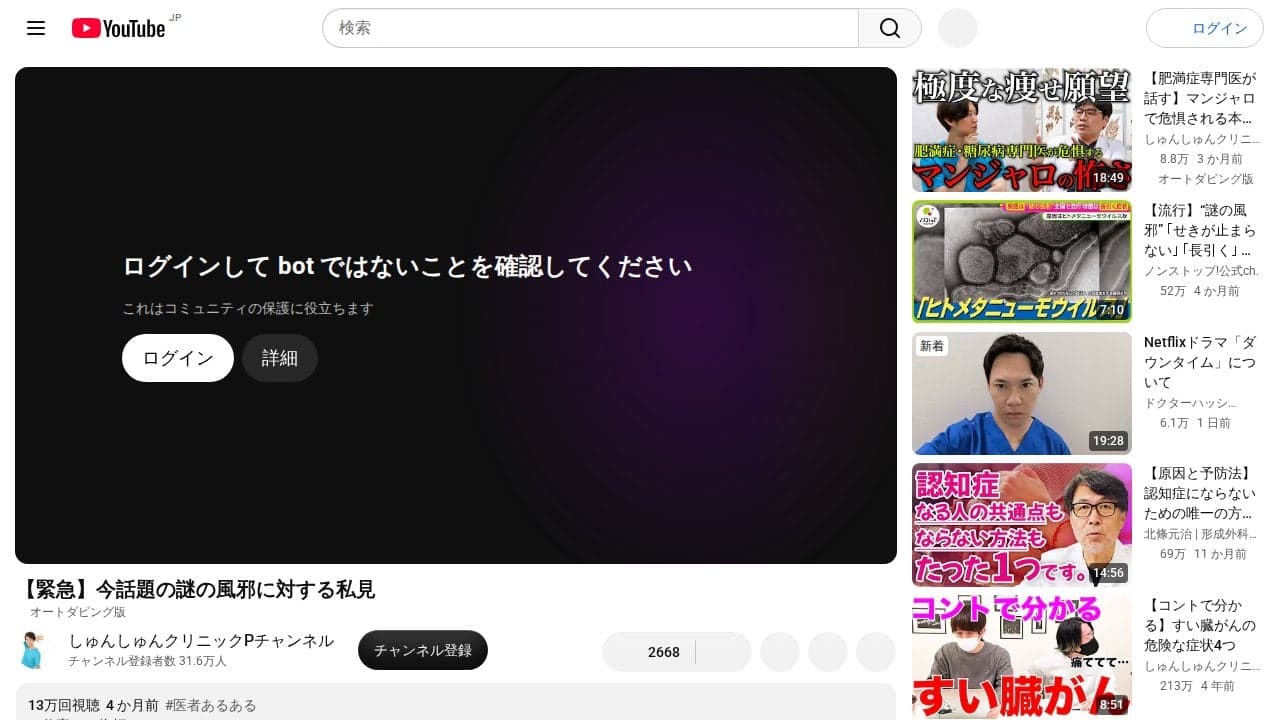Click the 18:49 duration badge
1280x720 pixels.
(x=1108, y=178)
